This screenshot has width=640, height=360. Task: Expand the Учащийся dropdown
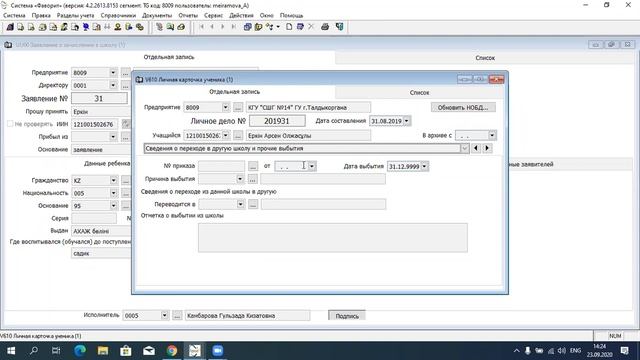pyautogui.click(x=226, y=136)
